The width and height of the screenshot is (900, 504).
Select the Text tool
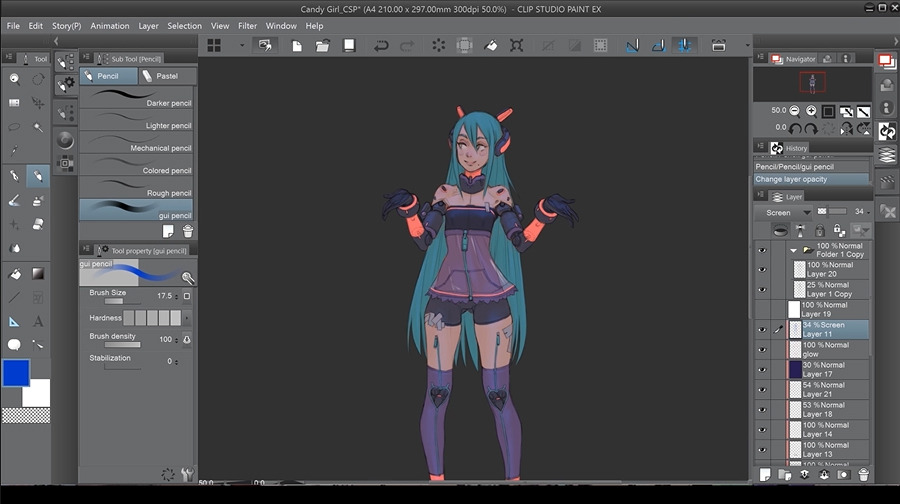tap(38, 321)
